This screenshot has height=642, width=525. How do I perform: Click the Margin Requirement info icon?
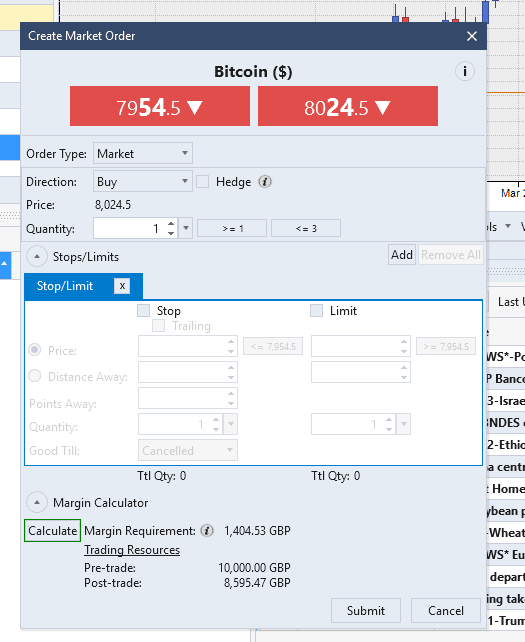click(x=207, y=531)
